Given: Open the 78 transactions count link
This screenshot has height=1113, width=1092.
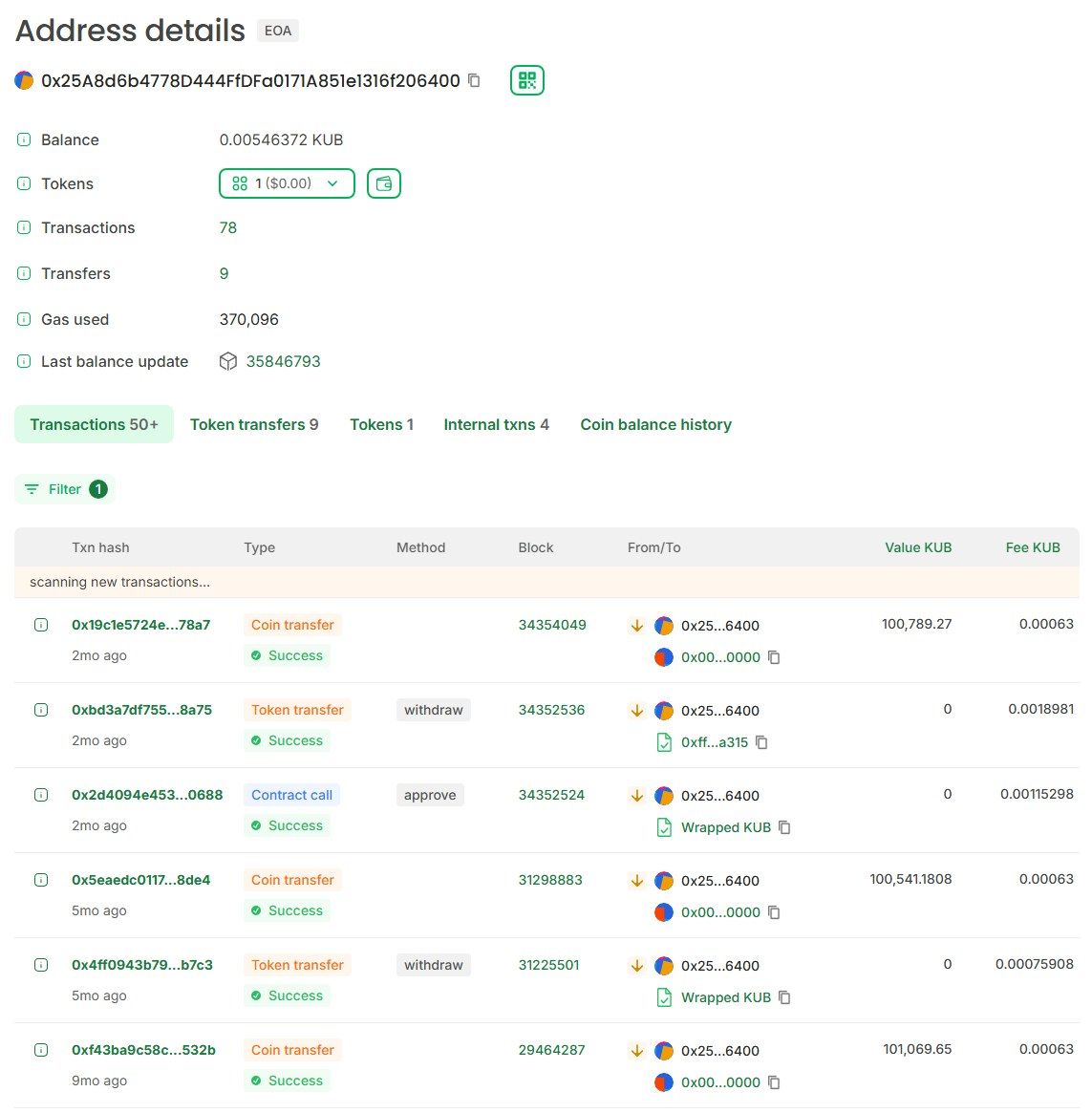Looking at the screenshot, I should (x=228, y=227).
